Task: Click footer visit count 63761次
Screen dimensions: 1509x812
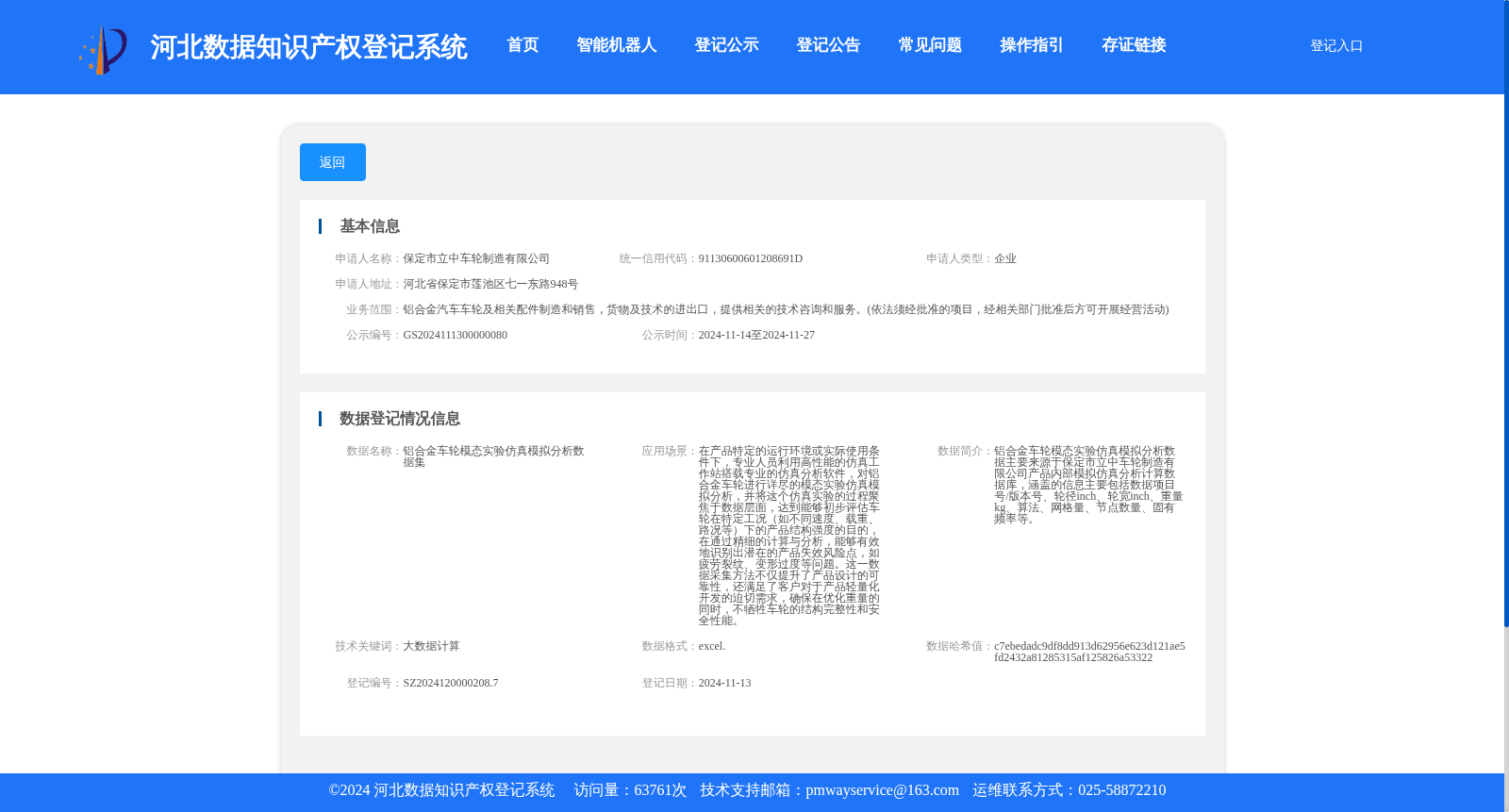Action: 660,790
